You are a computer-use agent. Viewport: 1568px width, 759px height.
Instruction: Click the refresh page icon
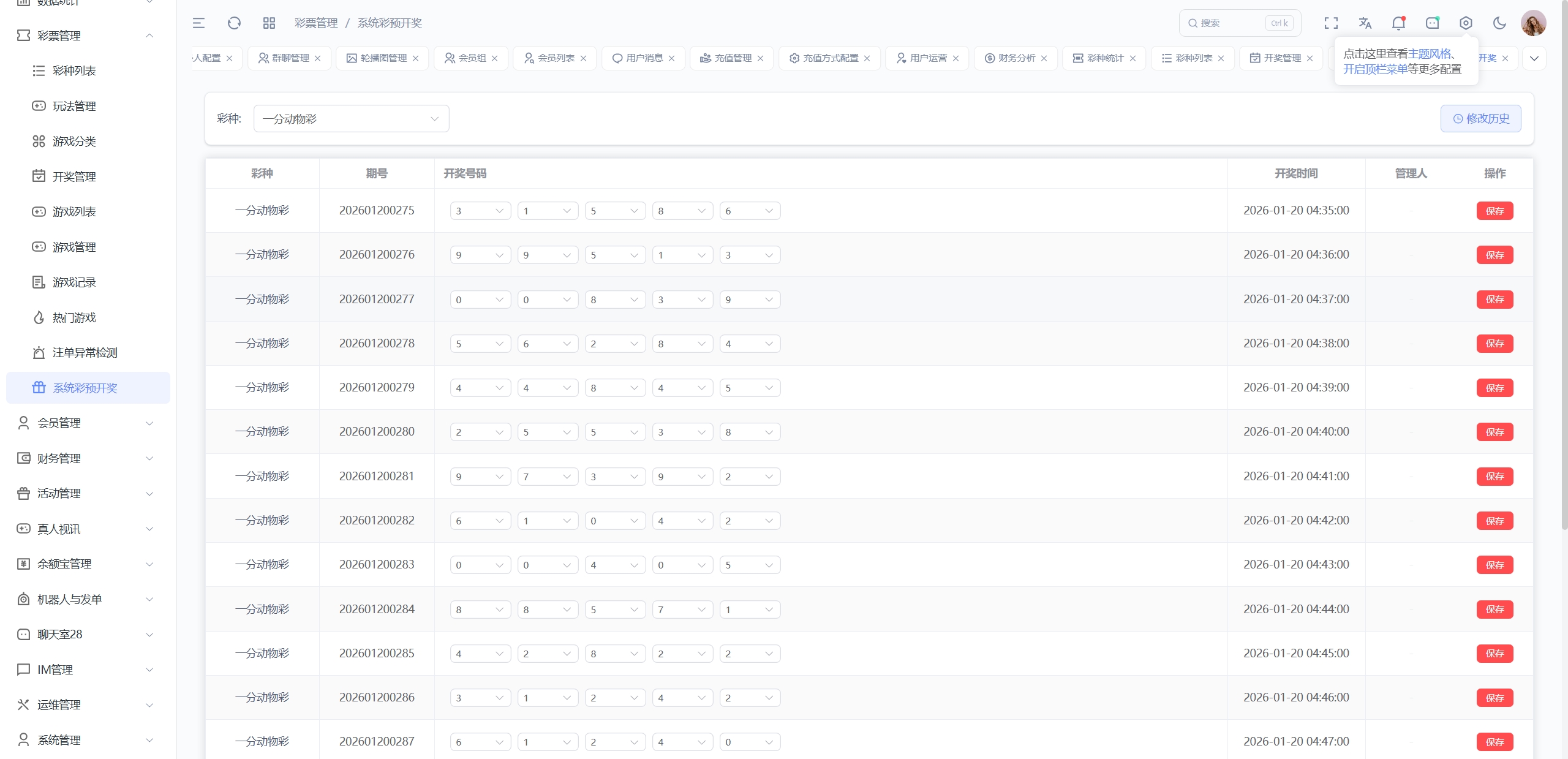click(234, 23)
